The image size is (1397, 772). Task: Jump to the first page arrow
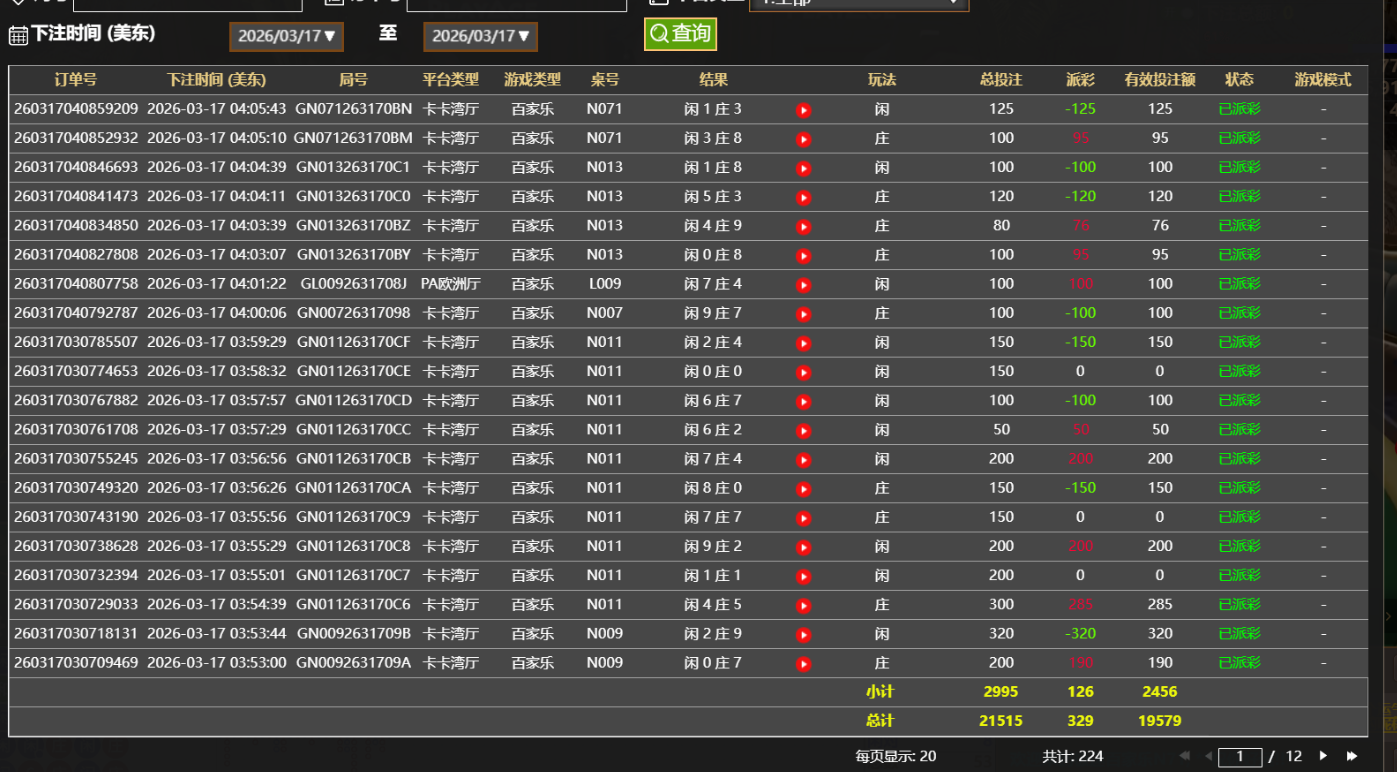point(1185,756)
